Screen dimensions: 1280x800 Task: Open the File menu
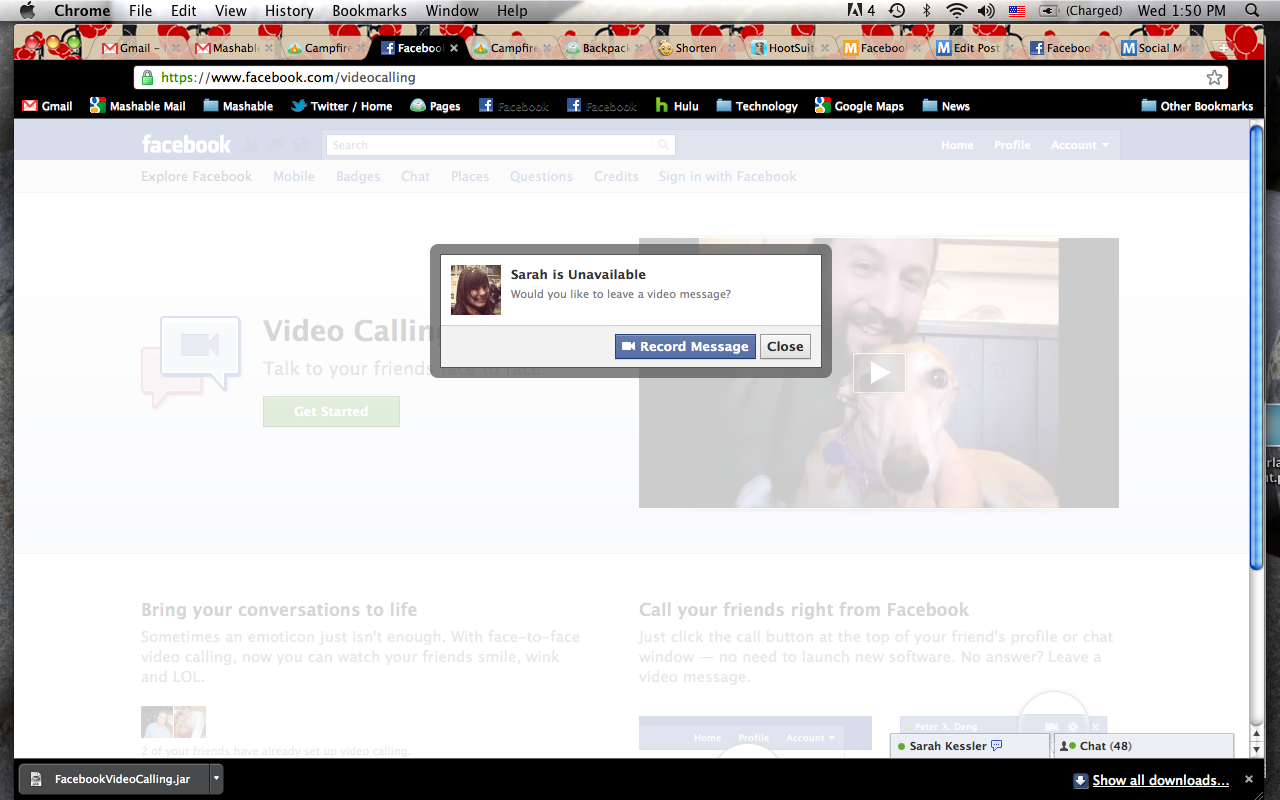tap(140, 11)
